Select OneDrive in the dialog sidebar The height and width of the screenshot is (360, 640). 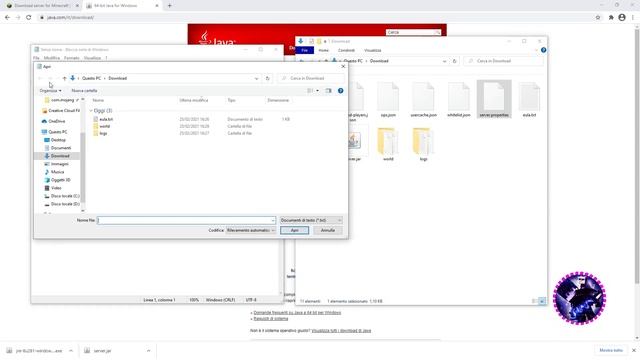click(53, 121)
